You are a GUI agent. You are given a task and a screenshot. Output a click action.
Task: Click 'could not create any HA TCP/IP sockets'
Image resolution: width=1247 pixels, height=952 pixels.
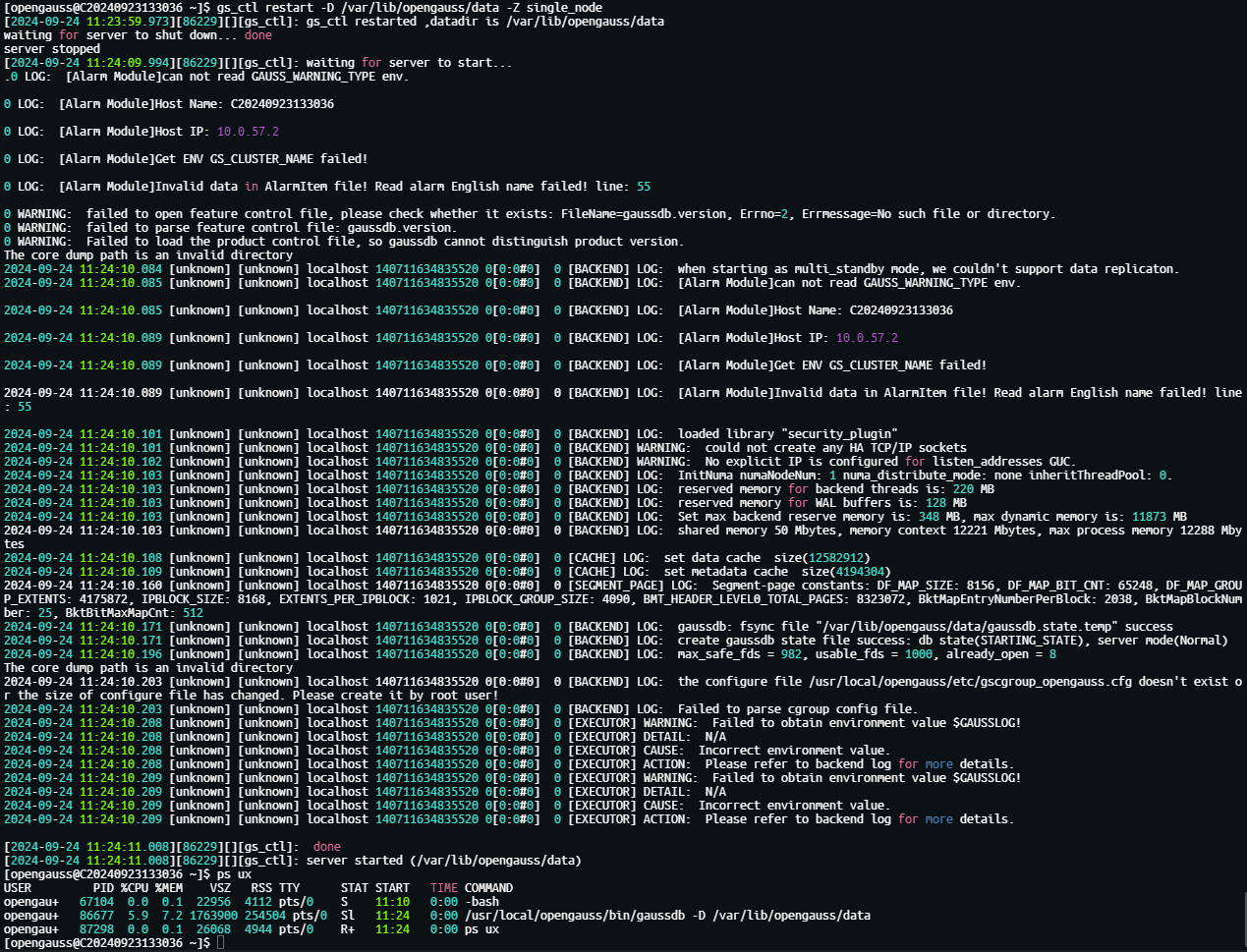[836, 447]
